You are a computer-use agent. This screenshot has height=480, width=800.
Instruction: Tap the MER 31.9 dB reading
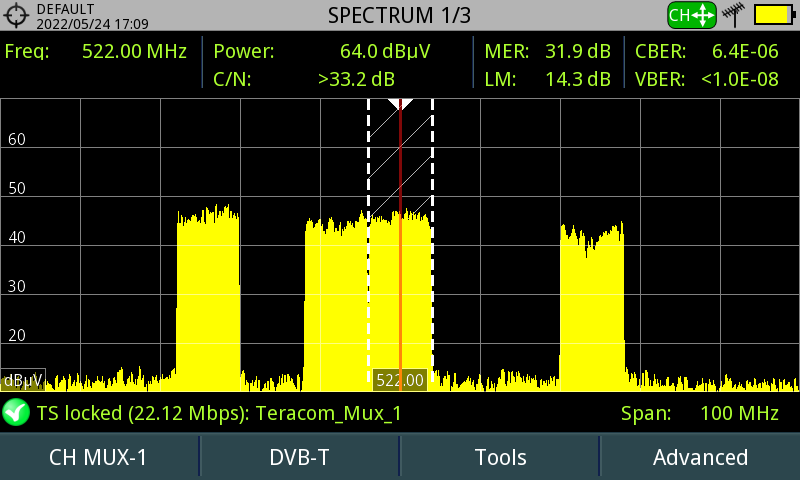pos(547,52)
